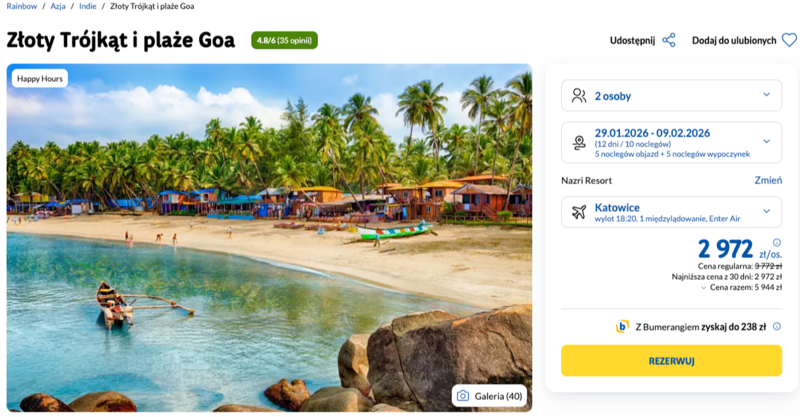Image resolution: width=800 pixels, height=417 pixels.
Task: Expand the Katowice departure airport dropdown
Action: click(x=767, y=212)
